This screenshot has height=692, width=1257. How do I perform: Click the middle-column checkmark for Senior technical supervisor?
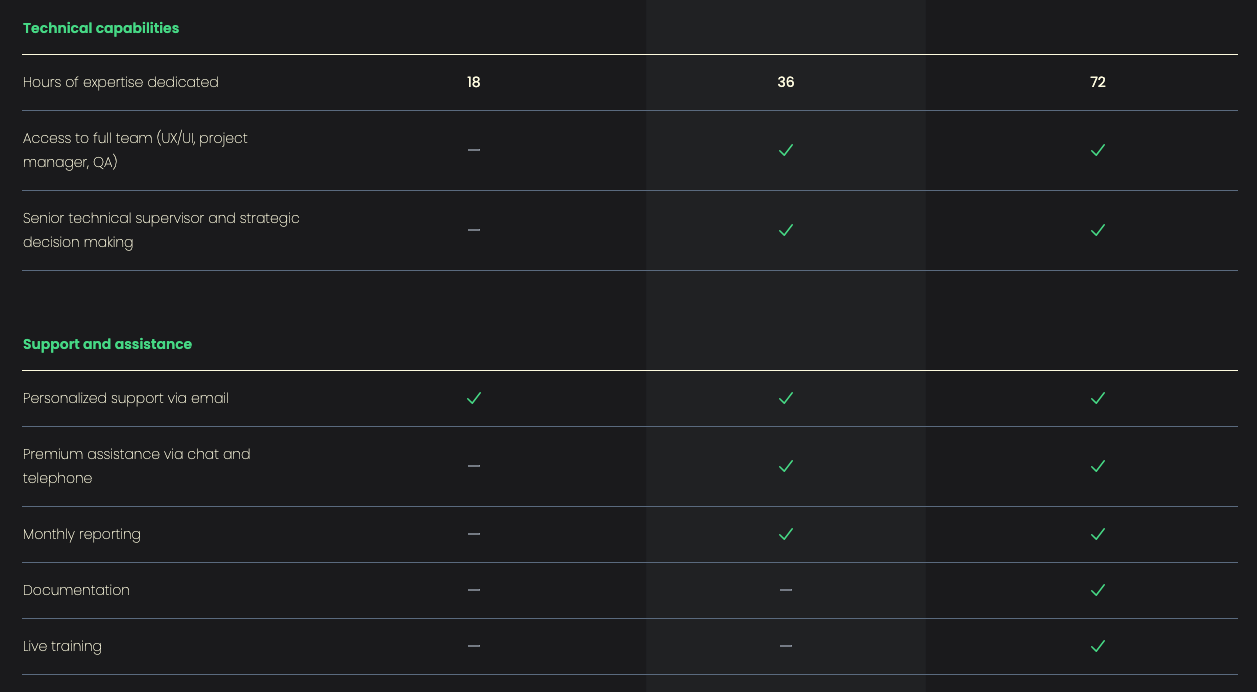coord(786,230)
